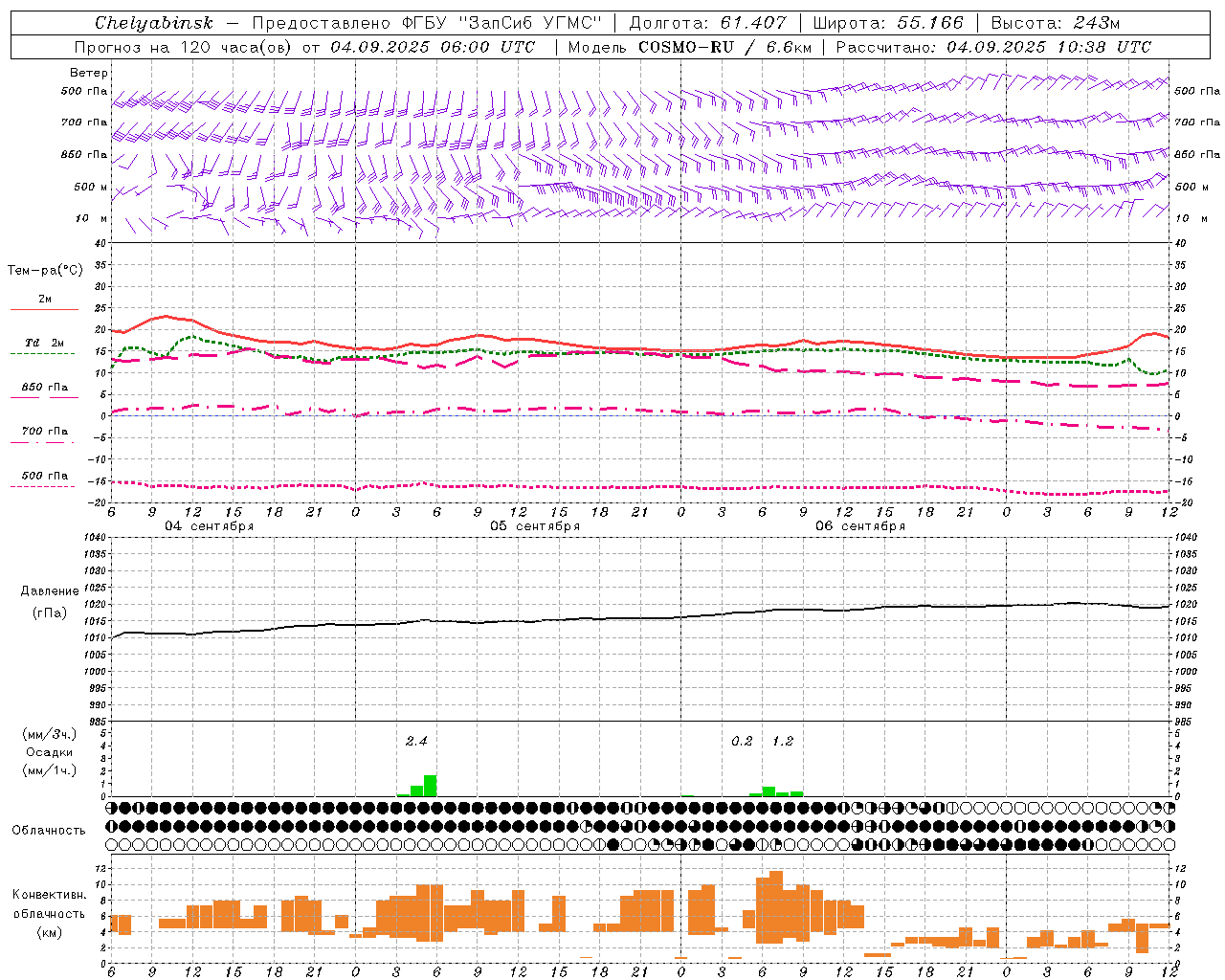The width and height of the screenshot is (1225, 980).
Task: Click the Облачность panel label
Action: point(49,831)
